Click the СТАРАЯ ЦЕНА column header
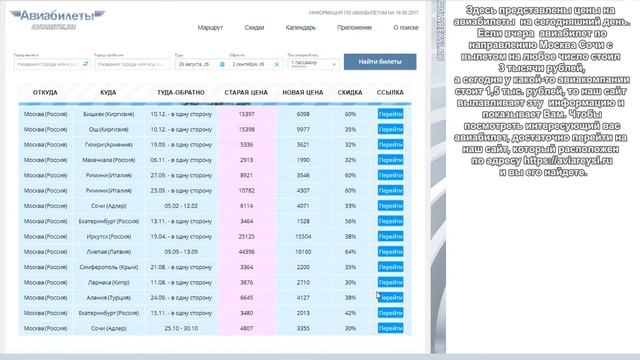 [246, 93]
